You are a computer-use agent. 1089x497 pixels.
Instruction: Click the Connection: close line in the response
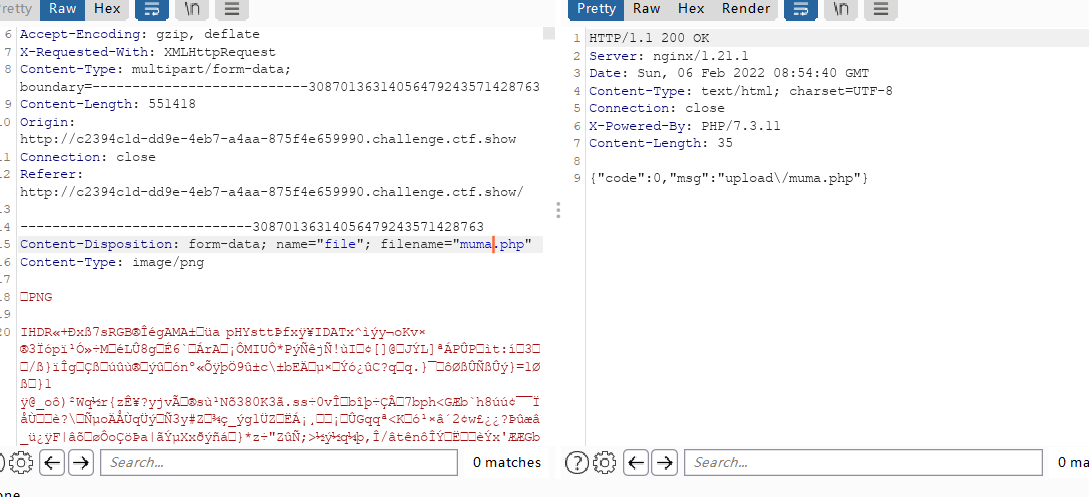(x=656, y=108)
